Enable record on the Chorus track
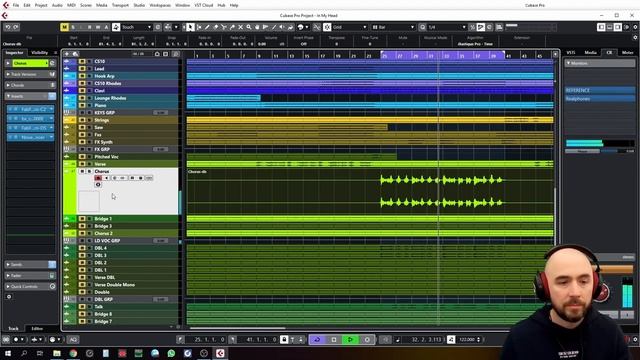The image size is (640, 360). (98, 178)
